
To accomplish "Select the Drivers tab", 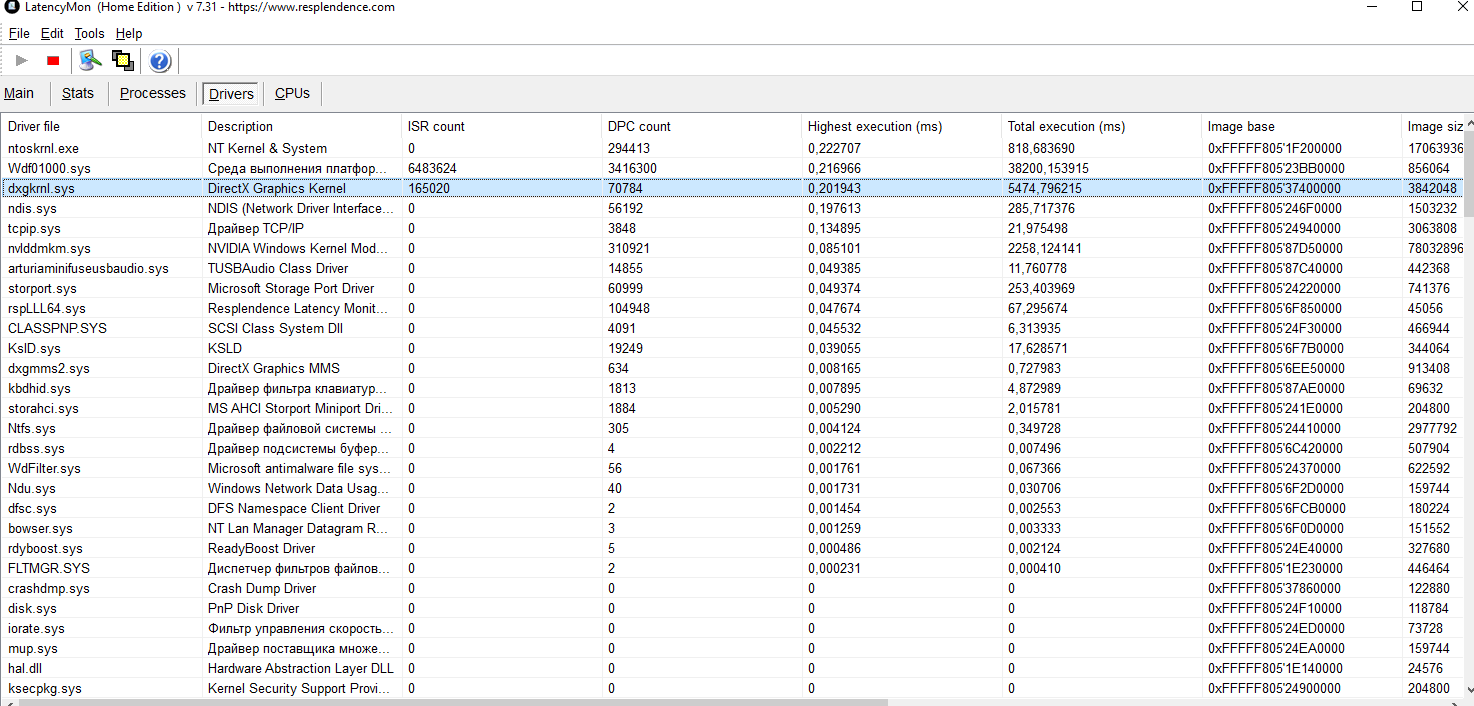I will [231, 94].
